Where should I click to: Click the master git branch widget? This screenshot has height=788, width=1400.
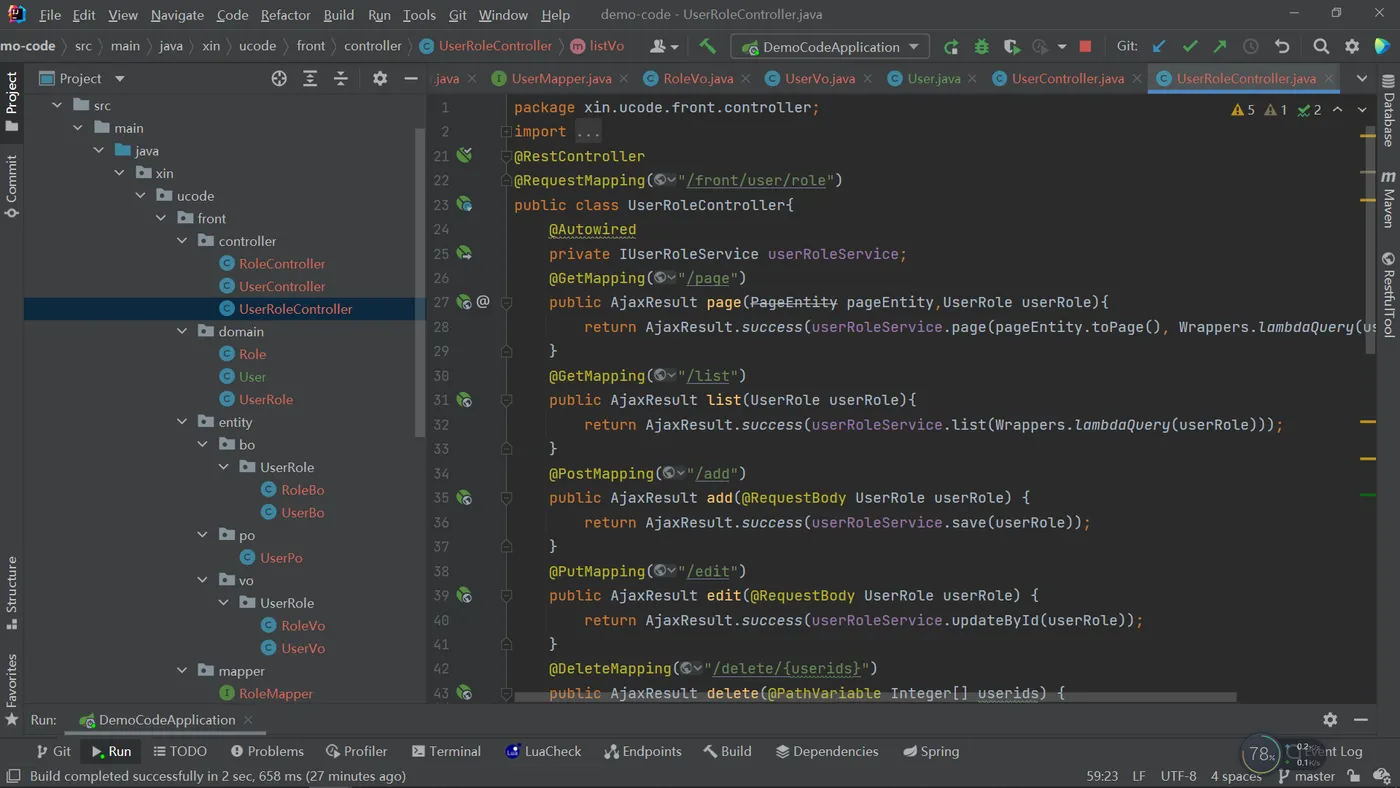tap(1306, 776)
